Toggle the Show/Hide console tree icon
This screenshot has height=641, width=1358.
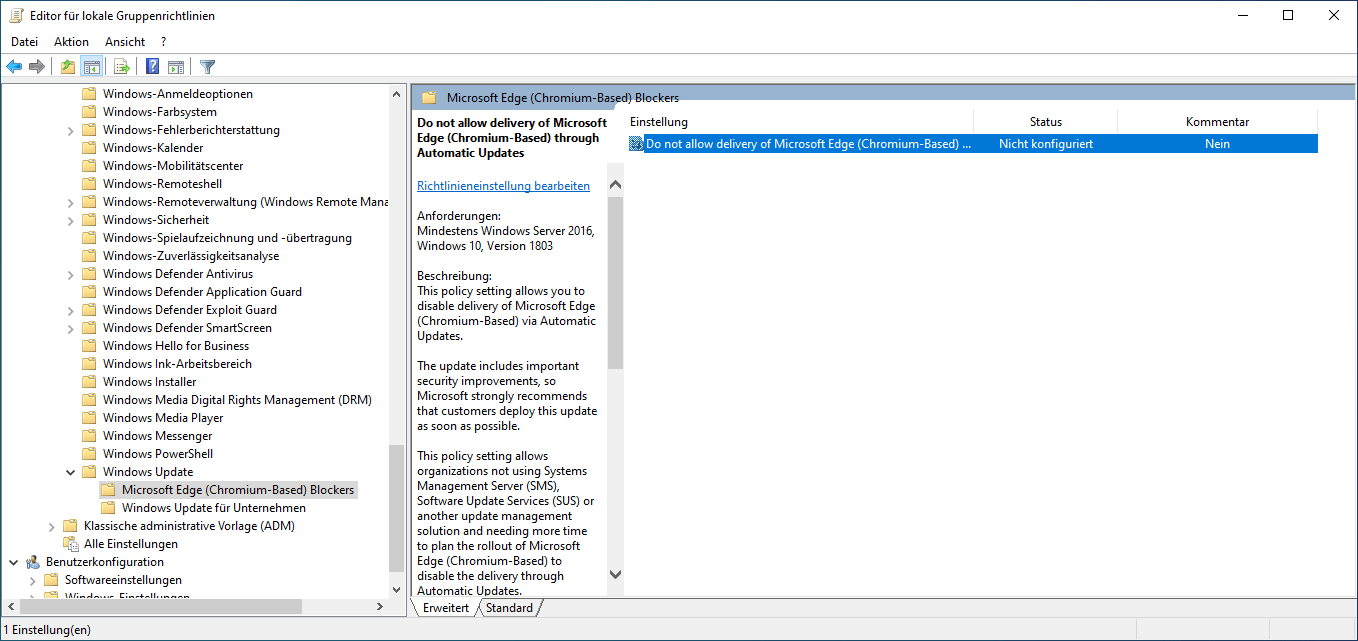[91, 67]
